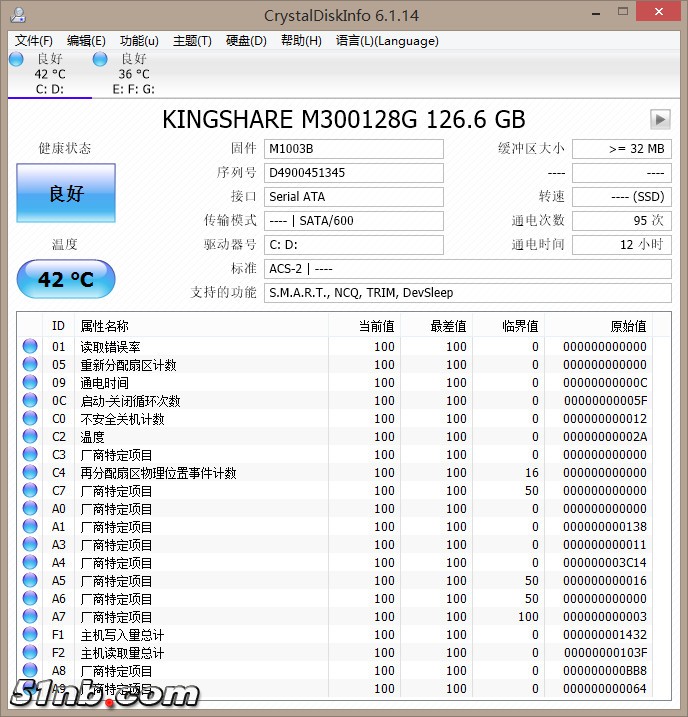This screenshot has width=688, height=717.
Task: Click the transfer mode field SATA/600
Action: (353, 221)
